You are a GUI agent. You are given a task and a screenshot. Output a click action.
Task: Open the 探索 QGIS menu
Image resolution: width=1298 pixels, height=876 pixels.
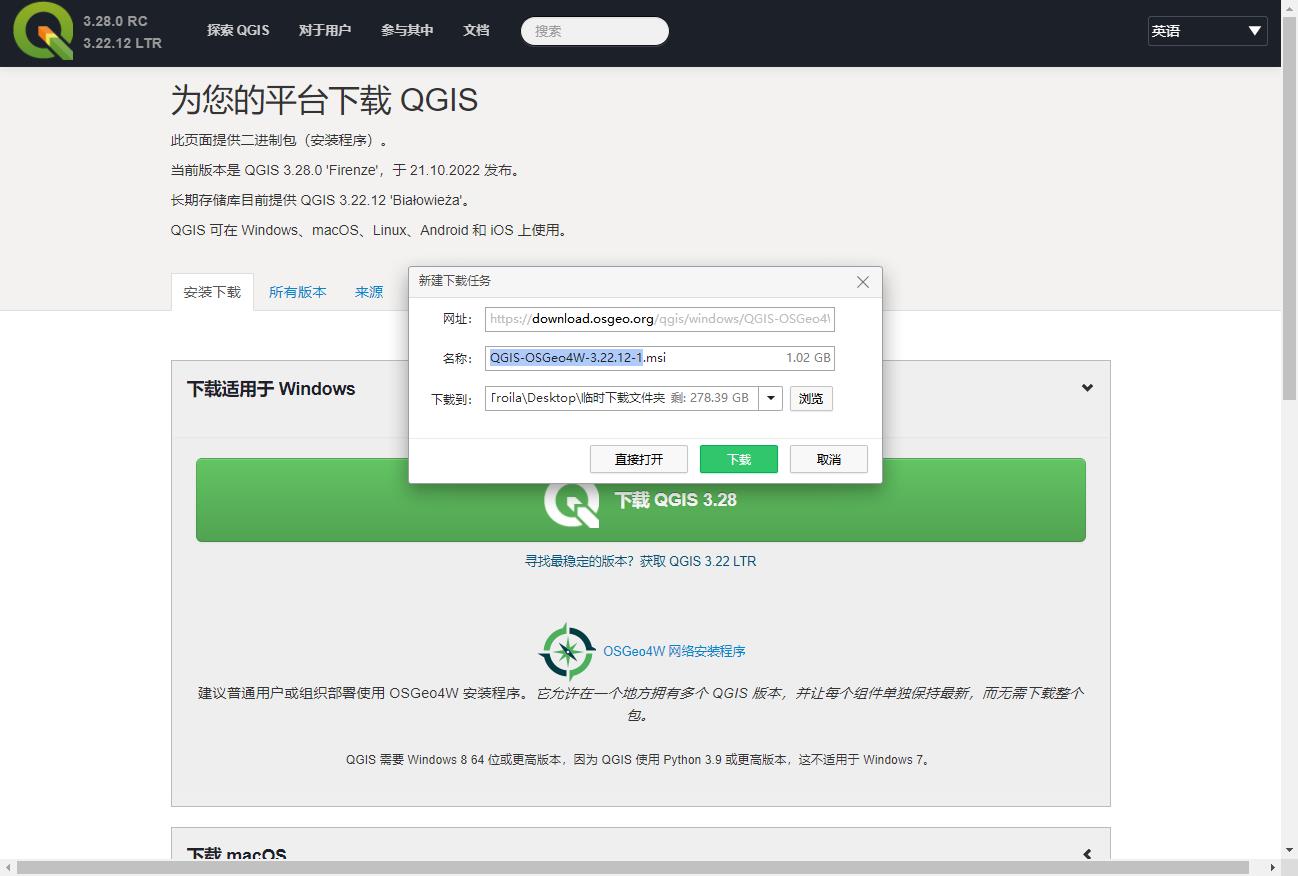click(x=238, y=31)
